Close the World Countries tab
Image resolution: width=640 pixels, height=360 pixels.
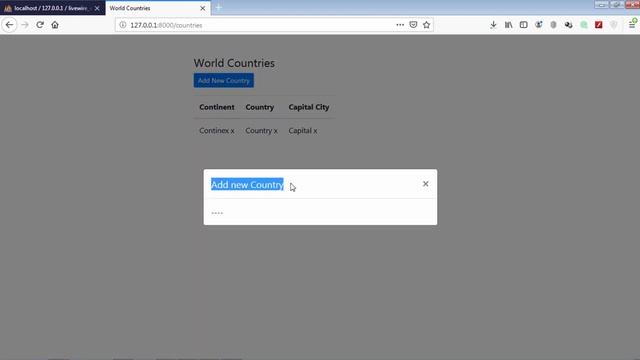tap(202, 8)
